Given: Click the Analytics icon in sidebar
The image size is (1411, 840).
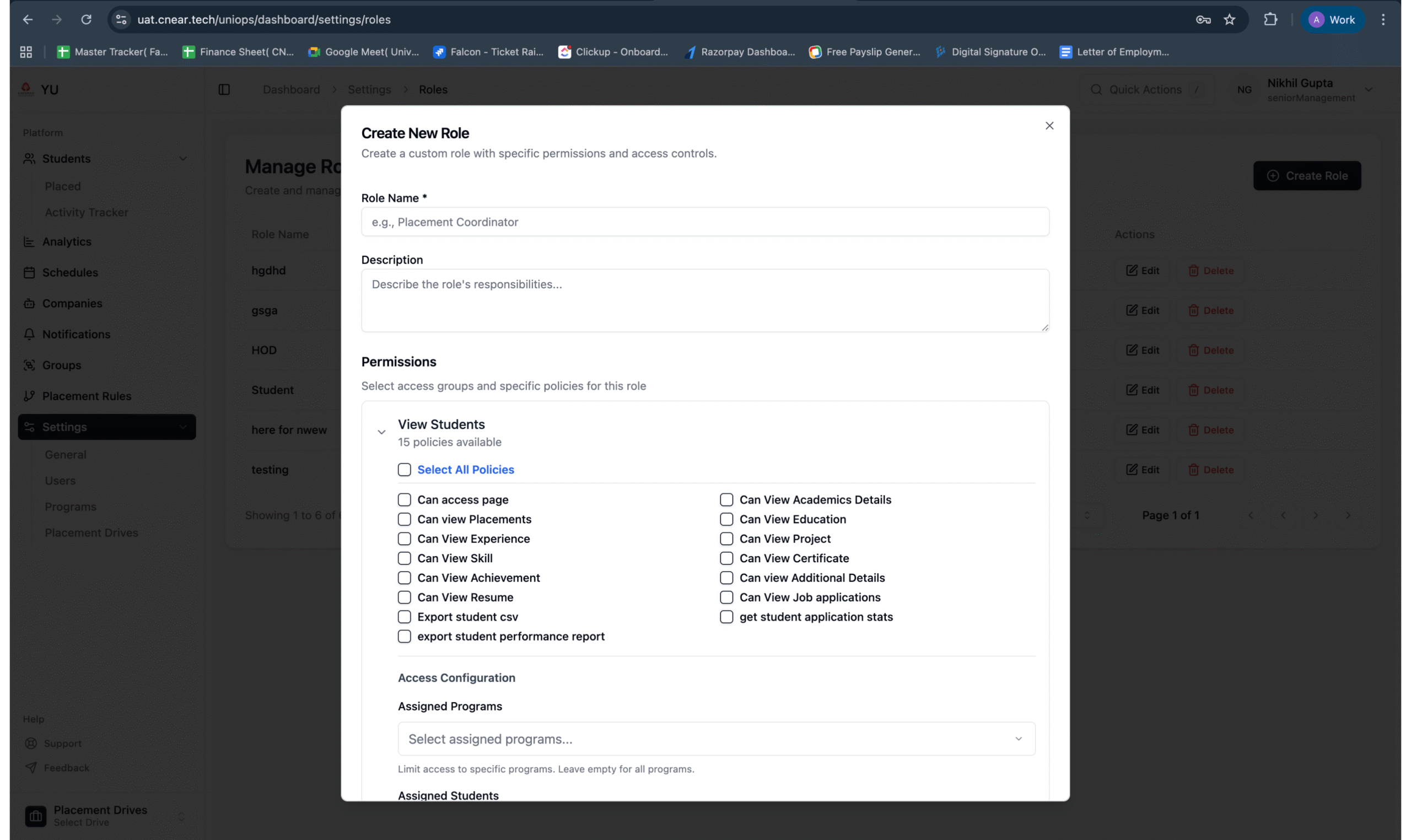Looking at the screenshot, I should [x=29, y=242].
